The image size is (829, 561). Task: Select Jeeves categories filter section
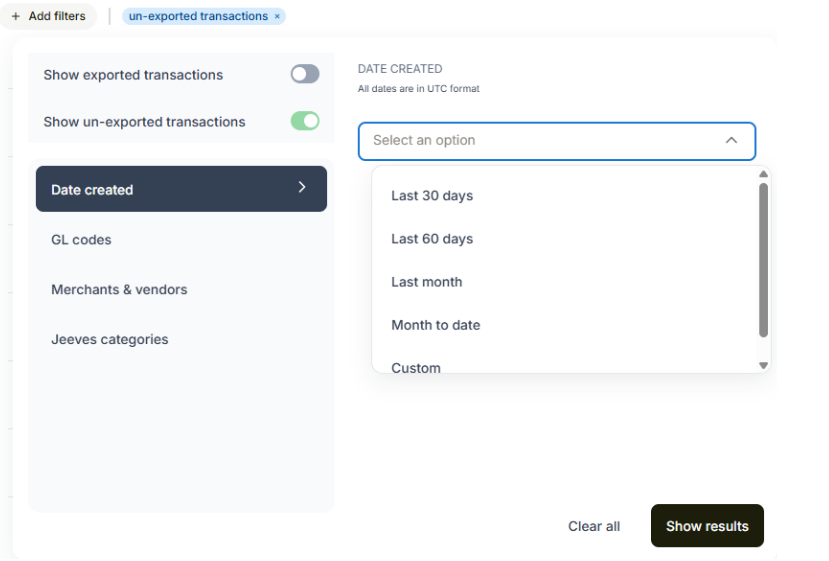(x=109, y=340)
